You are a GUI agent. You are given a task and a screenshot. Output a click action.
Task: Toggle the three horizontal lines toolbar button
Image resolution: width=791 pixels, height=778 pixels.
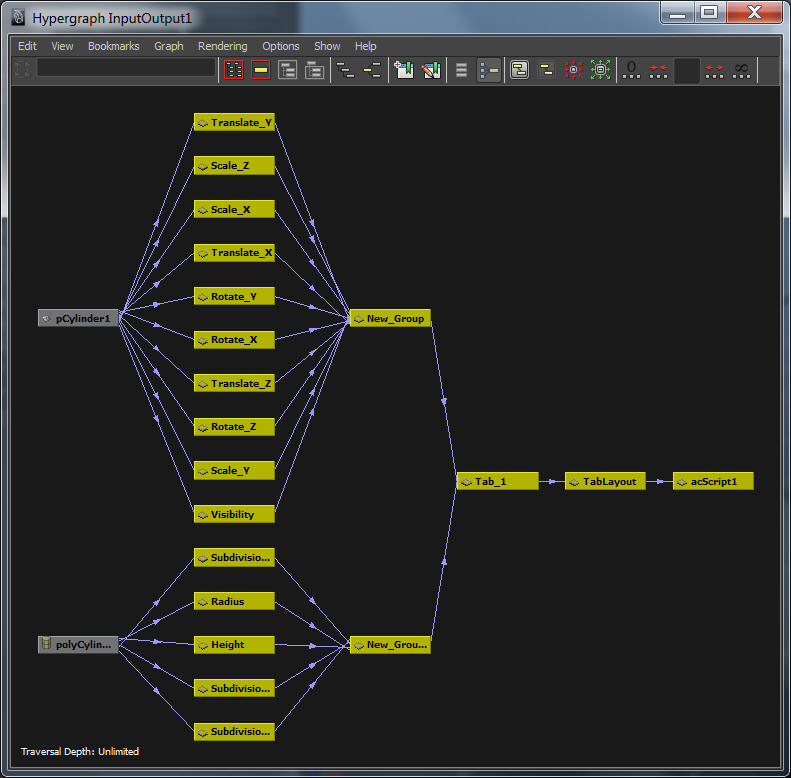tap(461, 70)
